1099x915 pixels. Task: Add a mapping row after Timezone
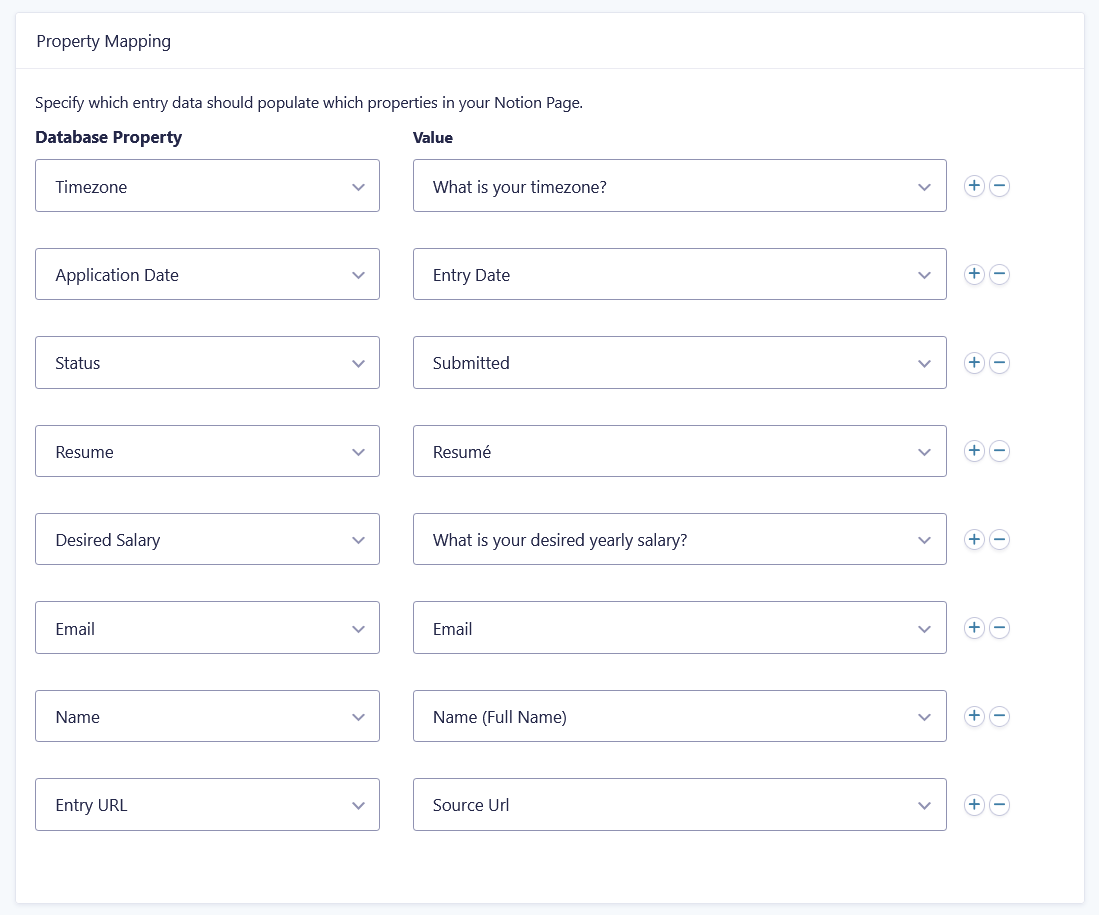point(974,186)
